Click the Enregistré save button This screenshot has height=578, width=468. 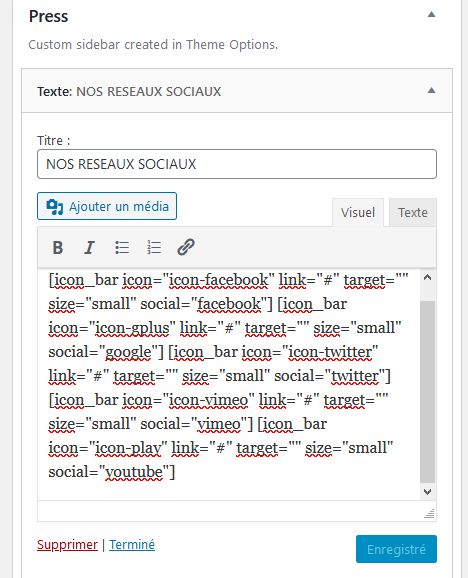point(396,549)
